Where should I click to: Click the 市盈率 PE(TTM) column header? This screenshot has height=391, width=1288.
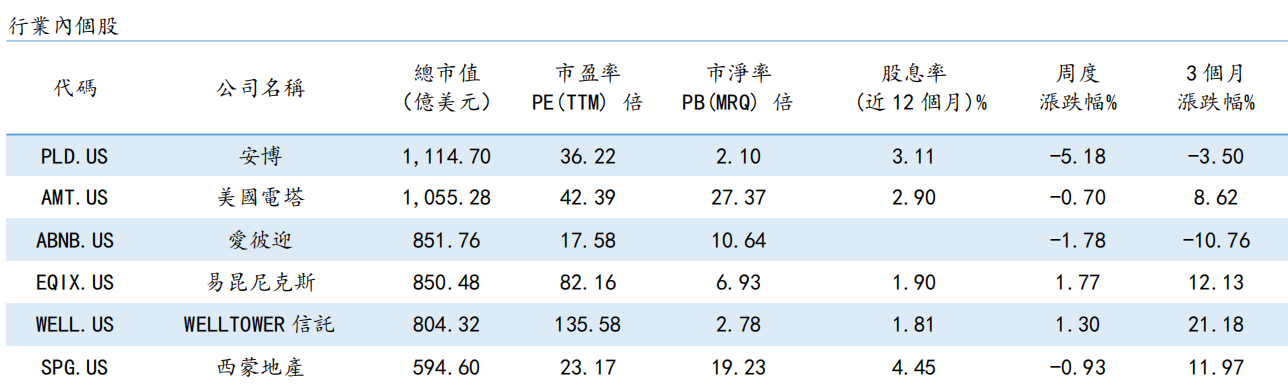click(587, 88)
